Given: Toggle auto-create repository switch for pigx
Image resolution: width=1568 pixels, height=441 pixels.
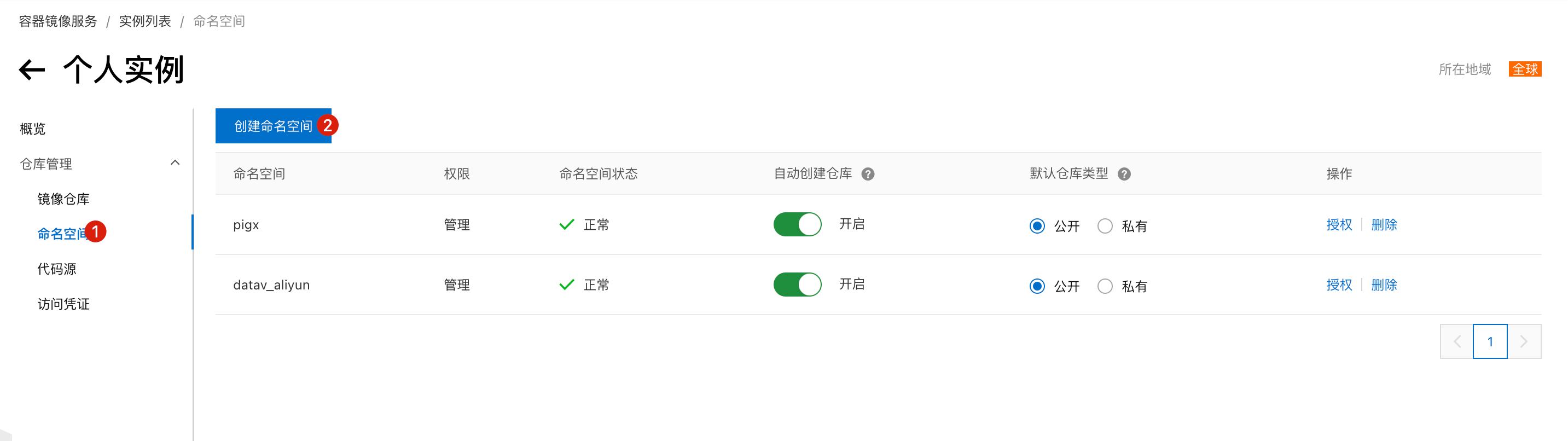Looking at the screenshot, I should [x=797, y=225].
